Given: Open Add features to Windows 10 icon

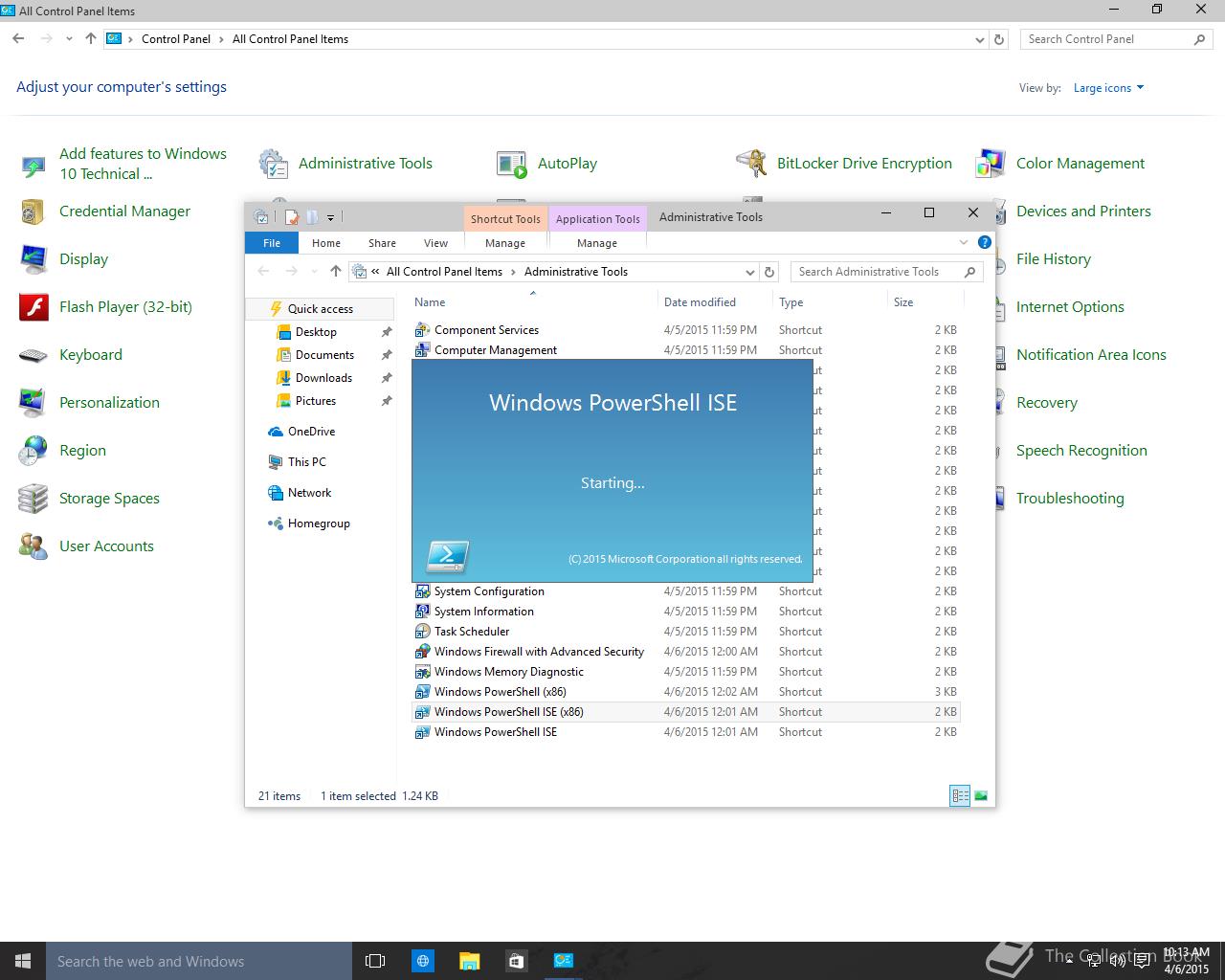Looking at the screenshot, I should click(33, 167).
